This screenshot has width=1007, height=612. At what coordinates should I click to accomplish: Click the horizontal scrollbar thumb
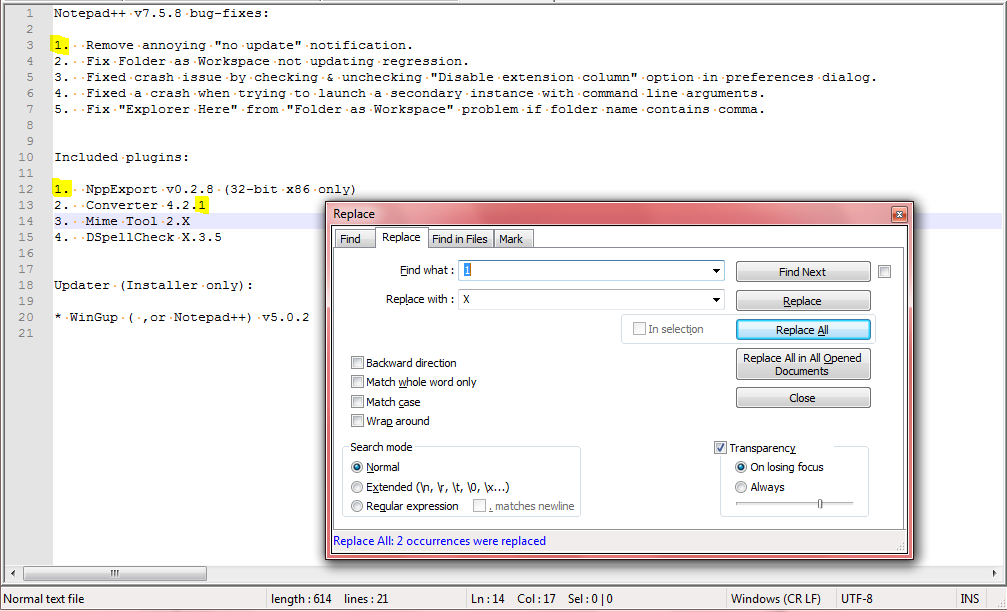click(115, 573)
